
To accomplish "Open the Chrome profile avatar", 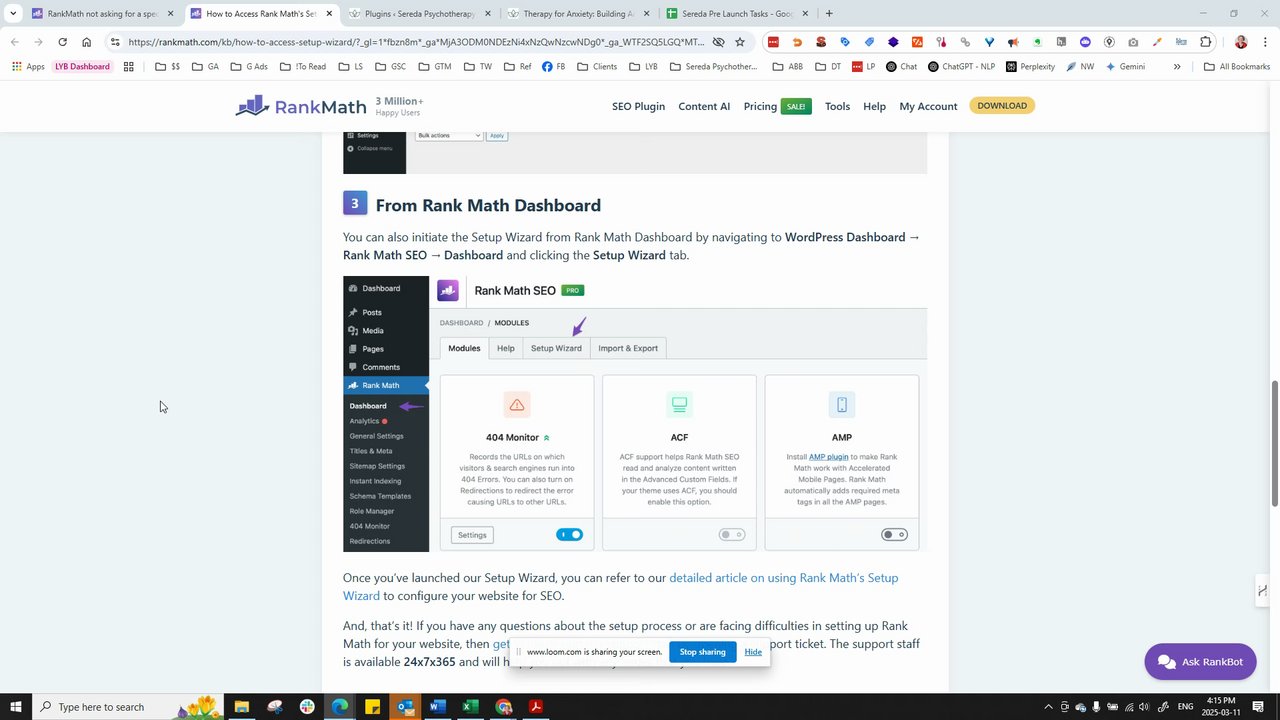I will click(x=1241, y=42).
